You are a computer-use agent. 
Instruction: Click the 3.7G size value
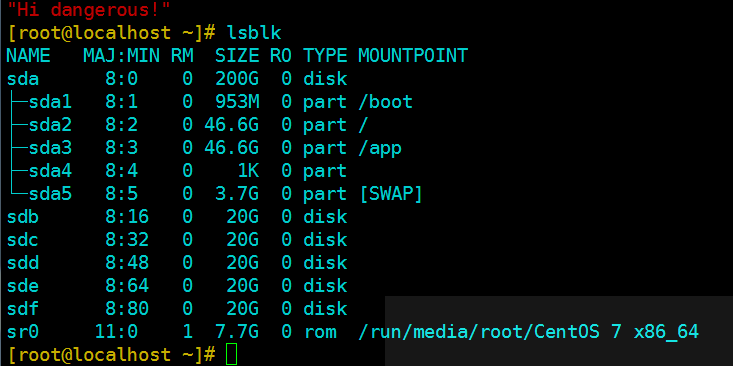coord(237,194)
